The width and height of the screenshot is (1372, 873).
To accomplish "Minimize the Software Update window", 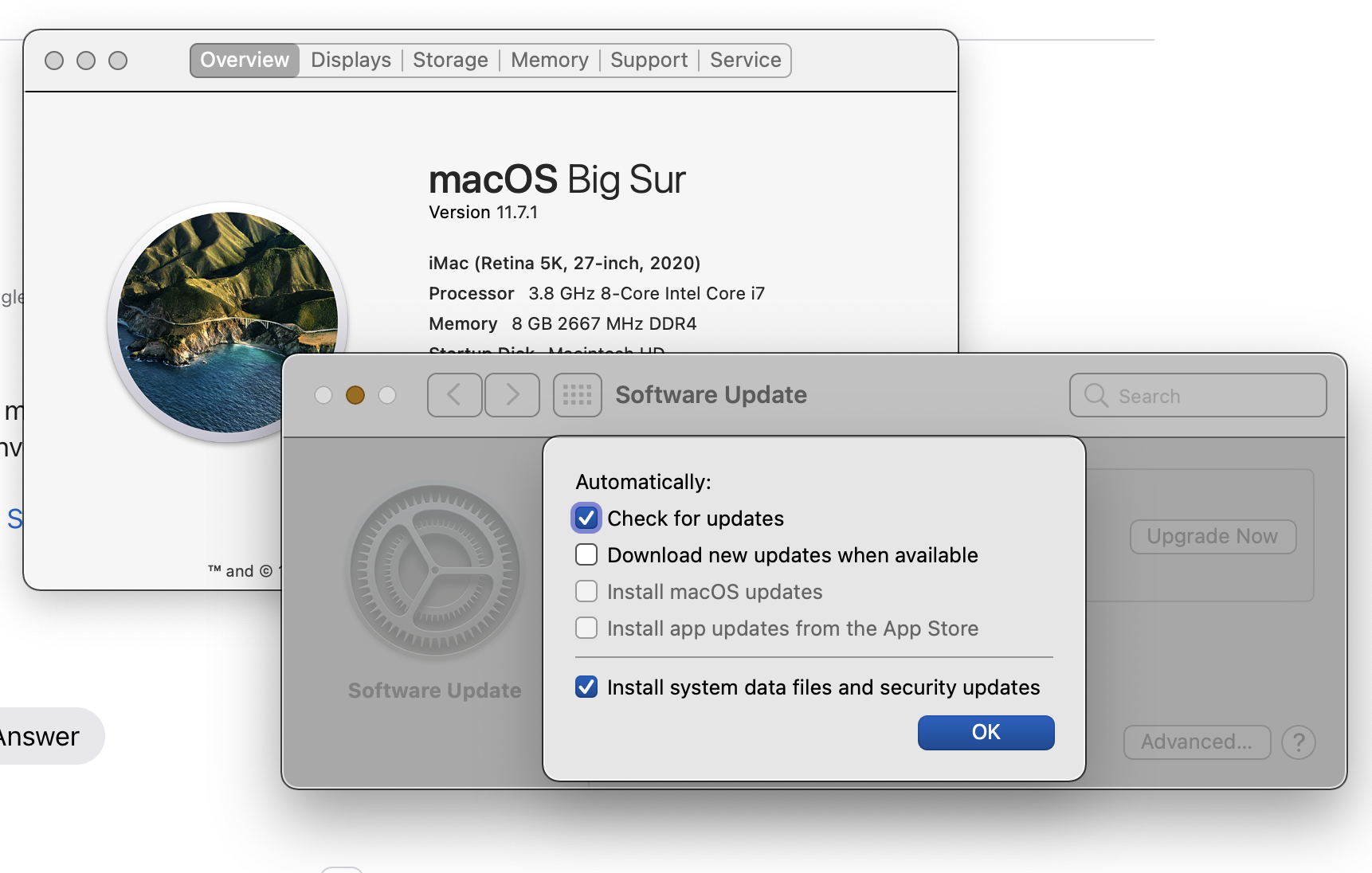I will click(355, 395).
